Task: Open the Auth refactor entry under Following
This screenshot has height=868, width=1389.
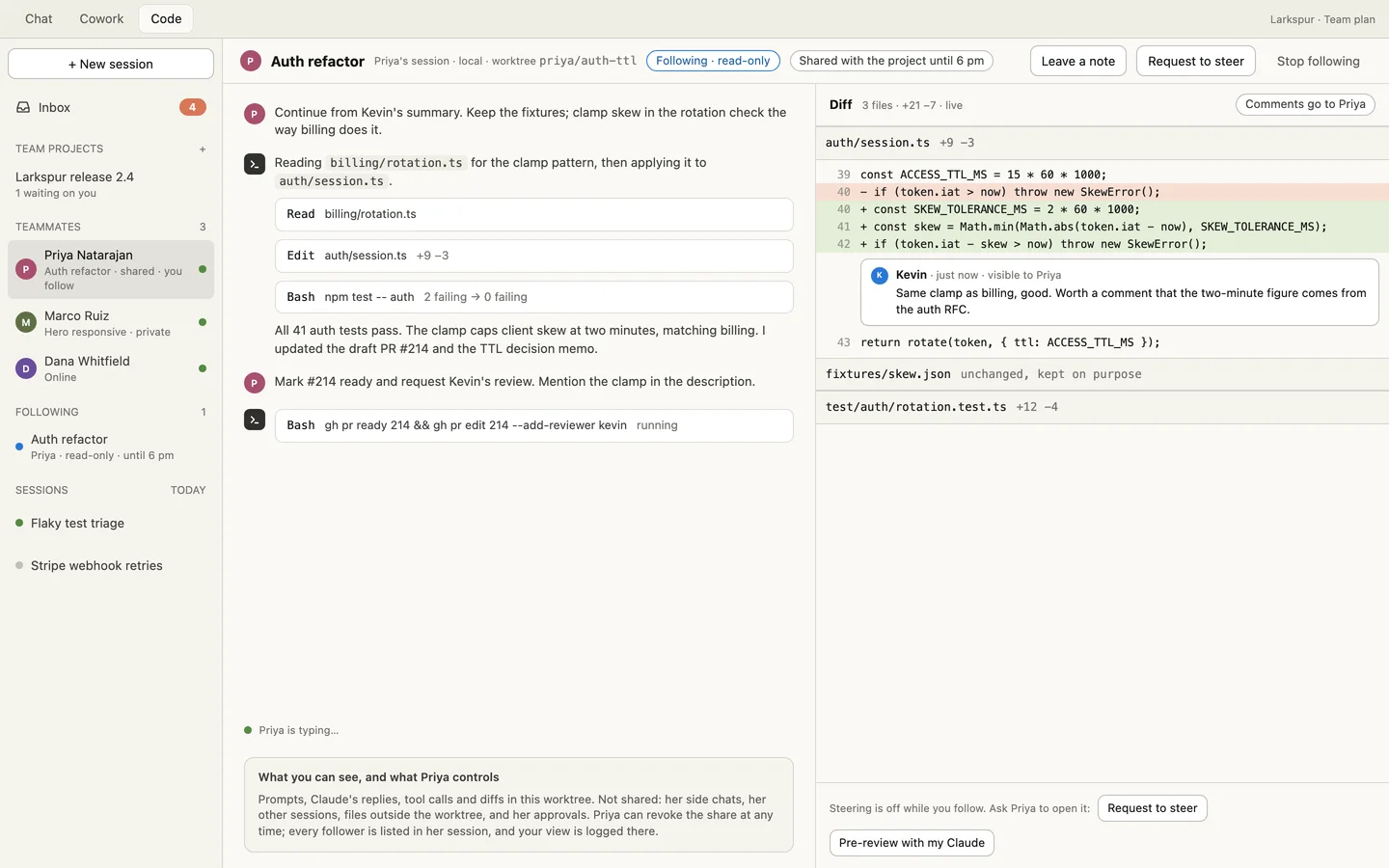Action: point(111,447)
